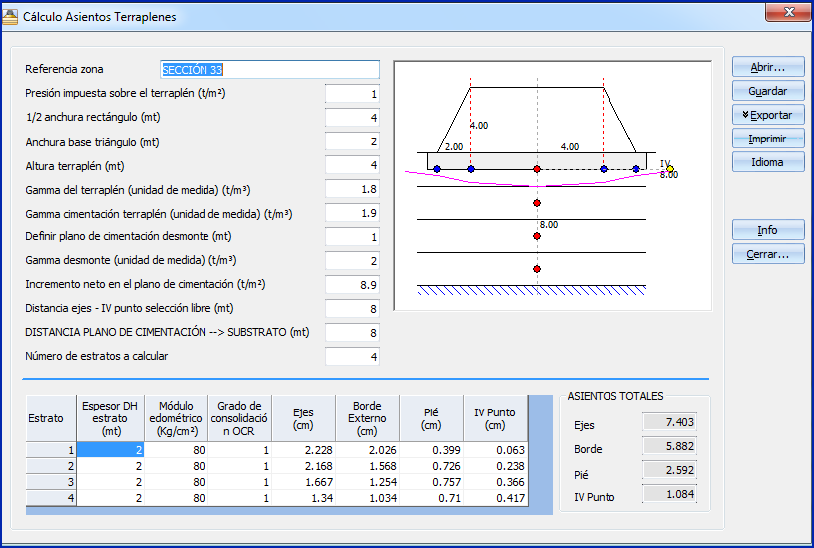This screenshot has height=548, width=814.
Task: Click the lowest red axis point marker
Action: point(537,269)
